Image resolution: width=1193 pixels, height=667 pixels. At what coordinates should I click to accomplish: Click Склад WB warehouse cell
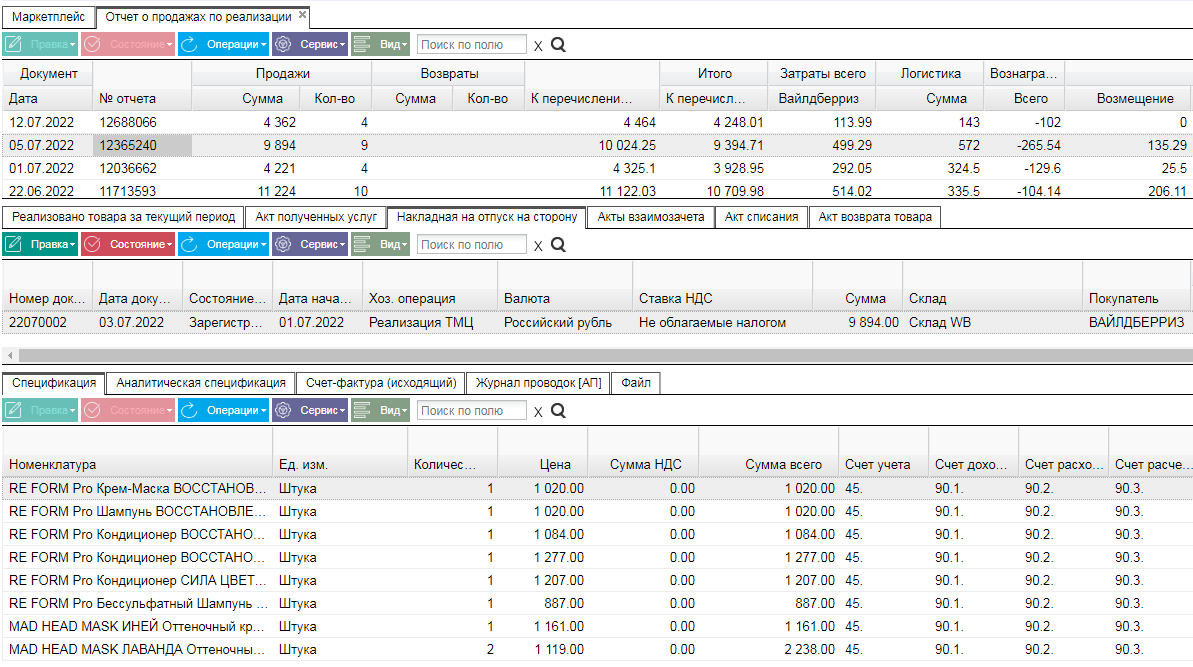pyautogui.click(x=992, y=322)
